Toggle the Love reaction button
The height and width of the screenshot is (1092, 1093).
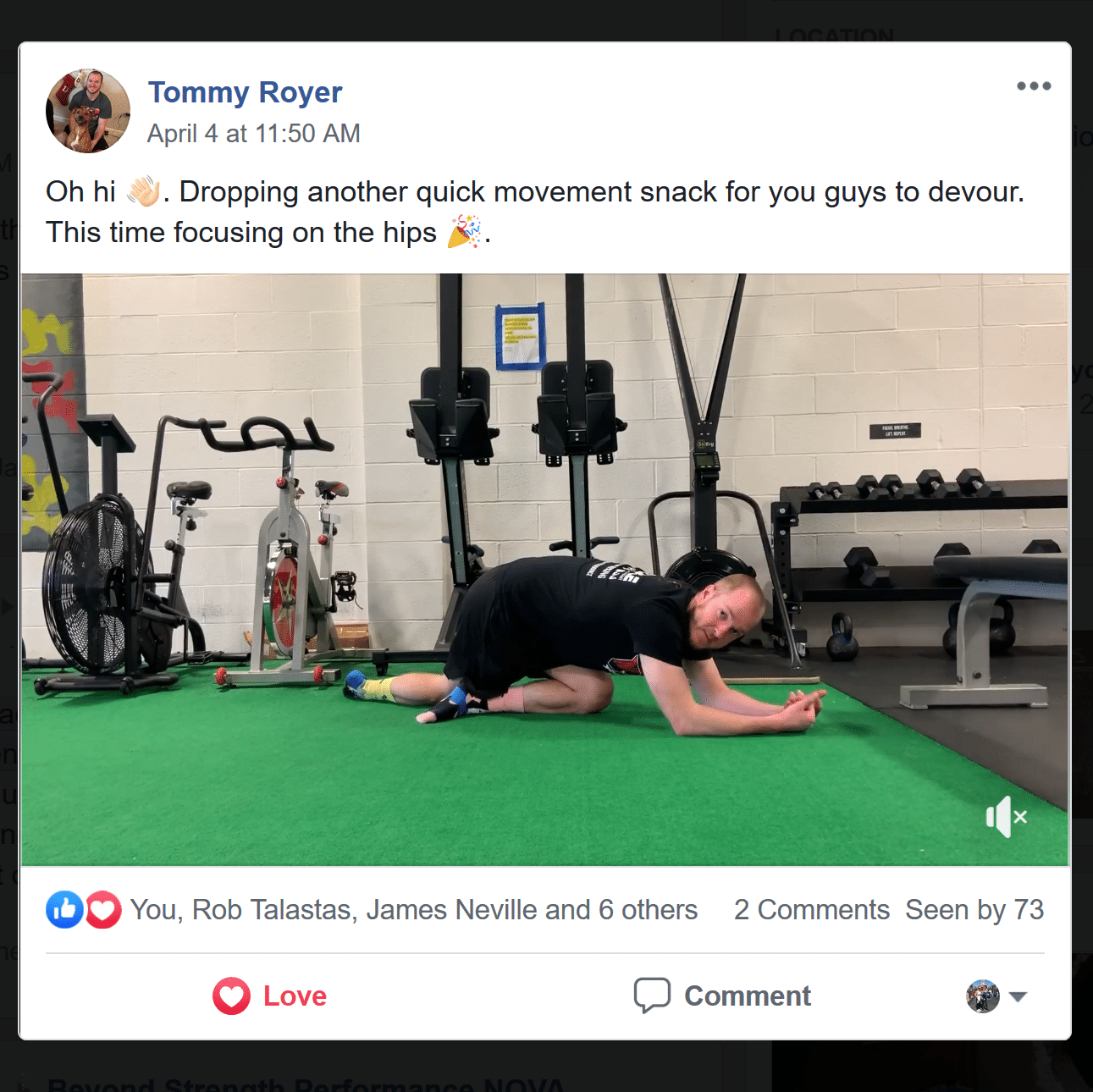269,996
